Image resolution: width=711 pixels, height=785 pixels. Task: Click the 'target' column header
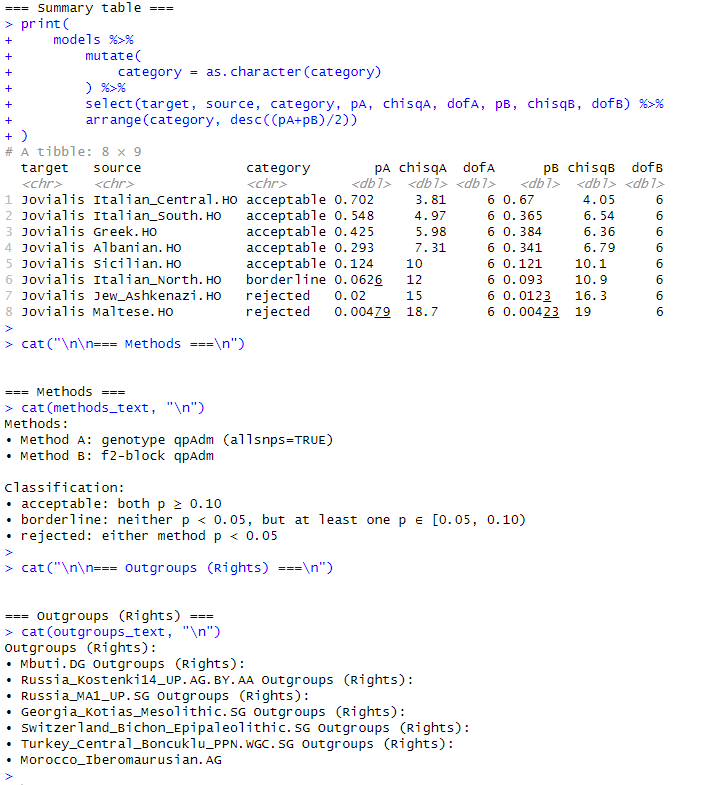[45, 168]
